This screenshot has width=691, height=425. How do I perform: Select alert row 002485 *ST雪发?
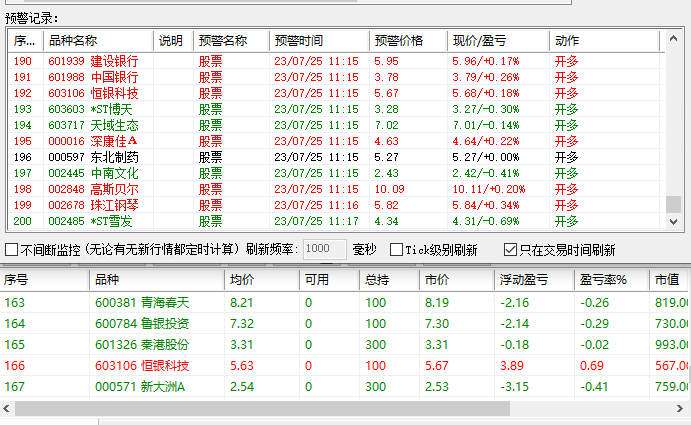pyautogui.click(x=336, y=221)
